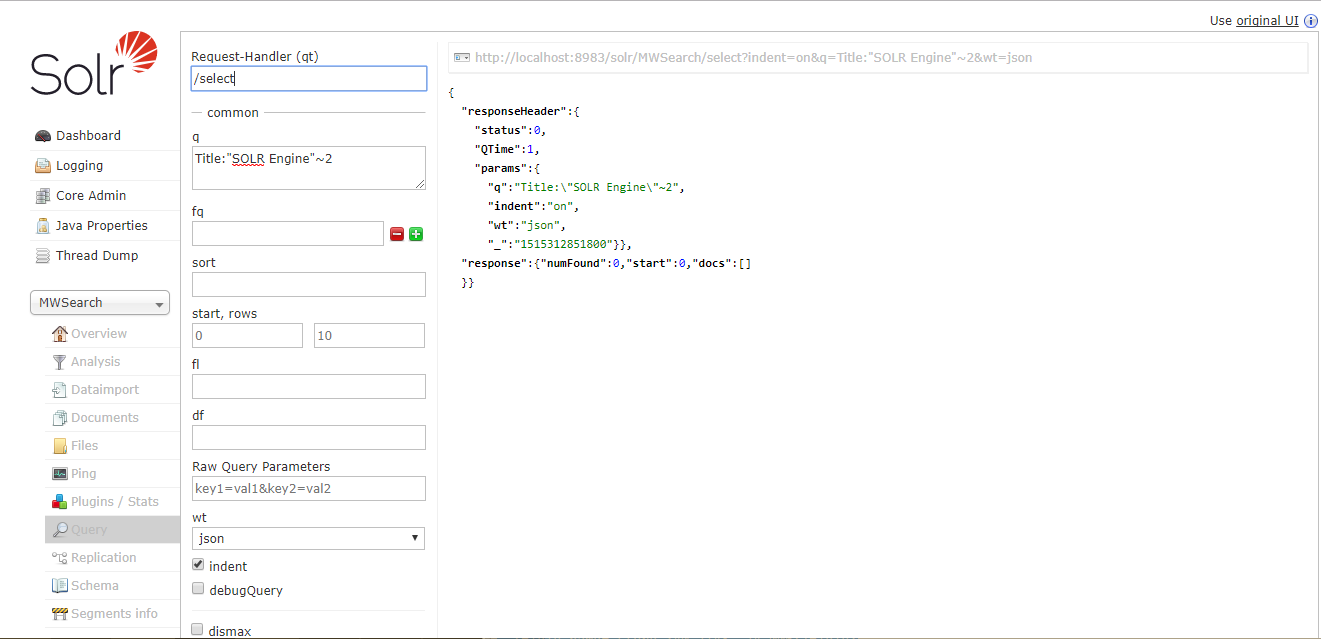
Task: Click the Core Admin server icon
Action: click(x=42, y=196)
